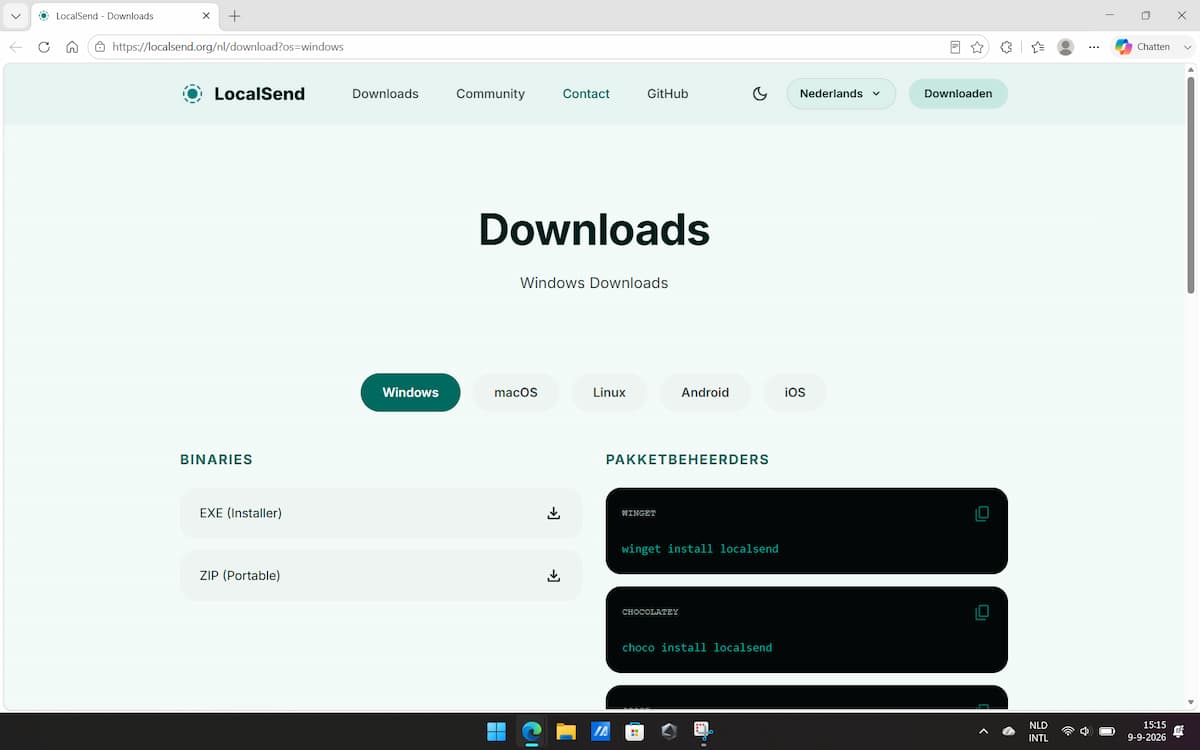Copy the choco install command

(x=982, y=612)
